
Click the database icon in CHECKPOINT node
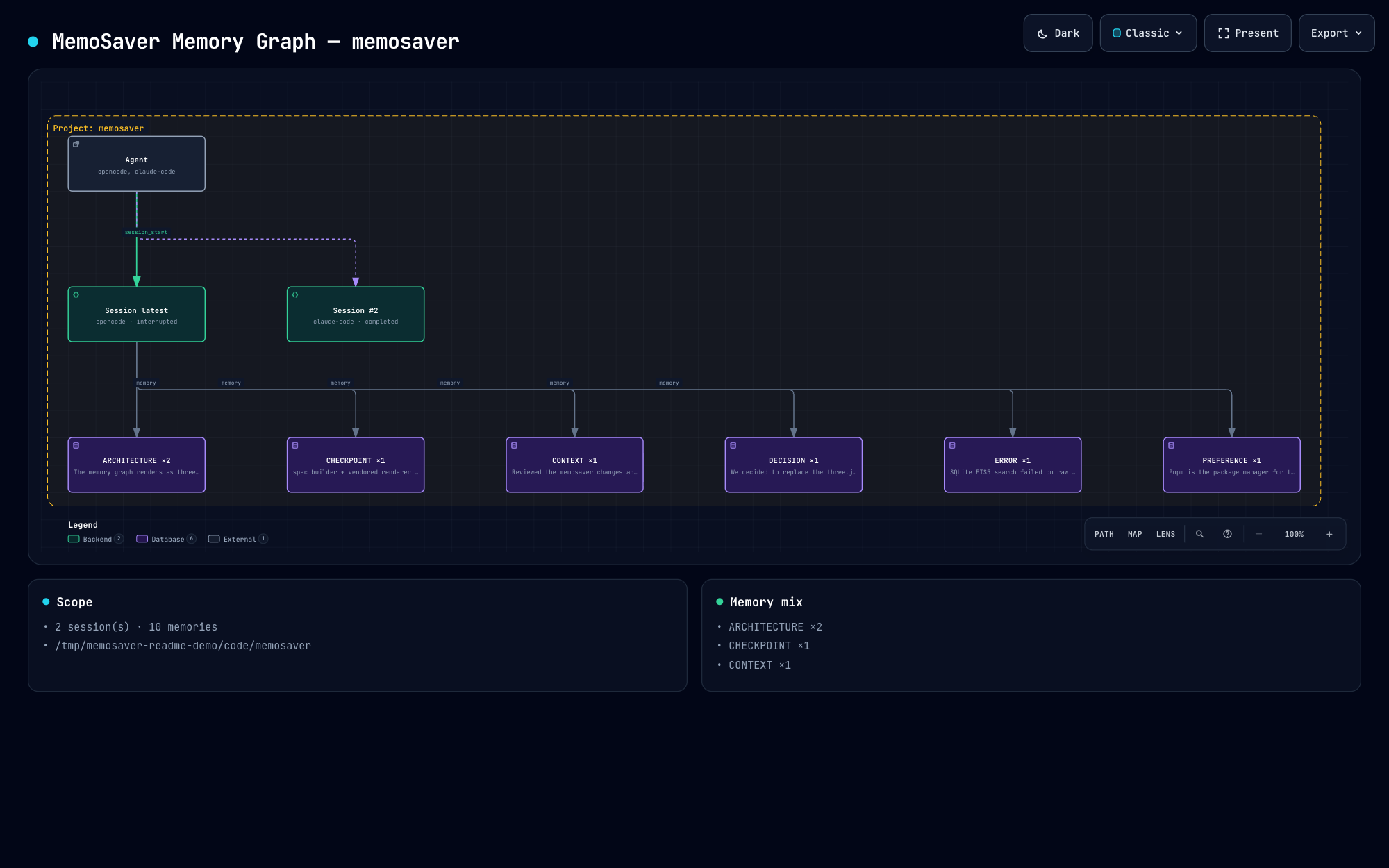tap(295, 446)
